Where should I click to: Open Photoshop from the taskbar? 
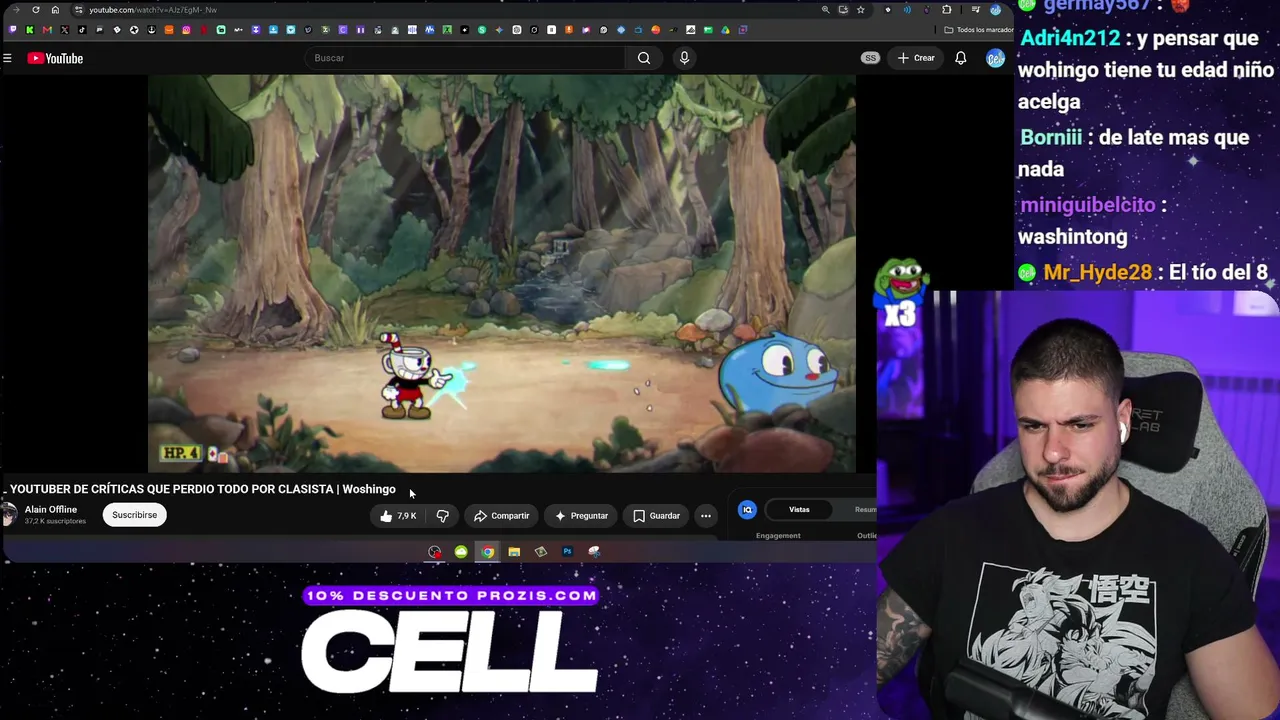click(x=567, y=552)
